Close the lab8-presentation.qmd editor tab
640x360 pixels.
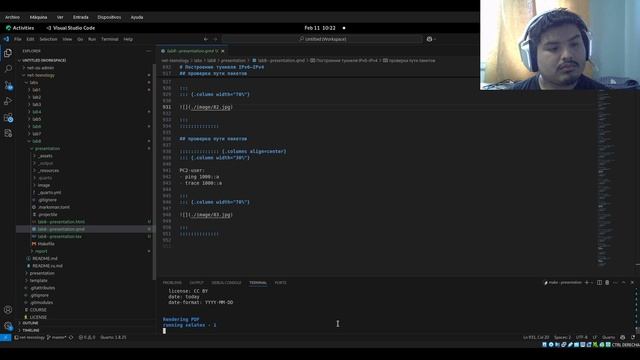[x=222, y=51]
